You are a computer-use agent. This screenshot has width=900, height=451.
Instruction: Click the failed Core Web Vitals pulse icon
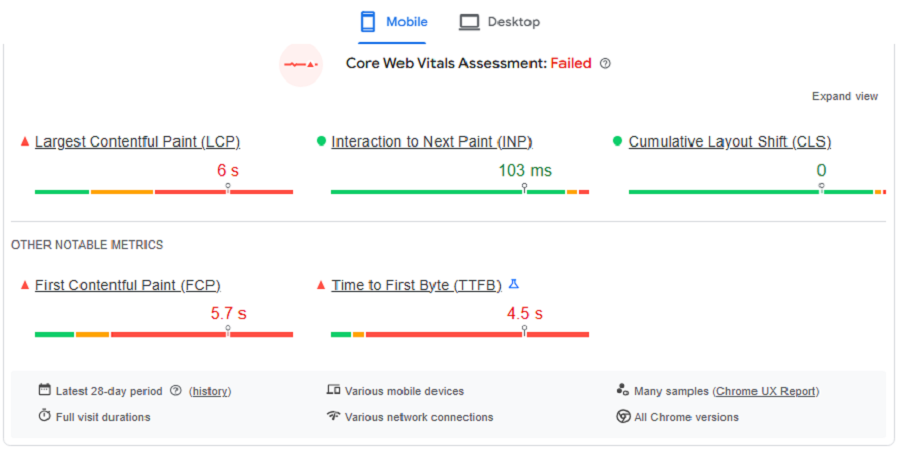coord(301,64)
